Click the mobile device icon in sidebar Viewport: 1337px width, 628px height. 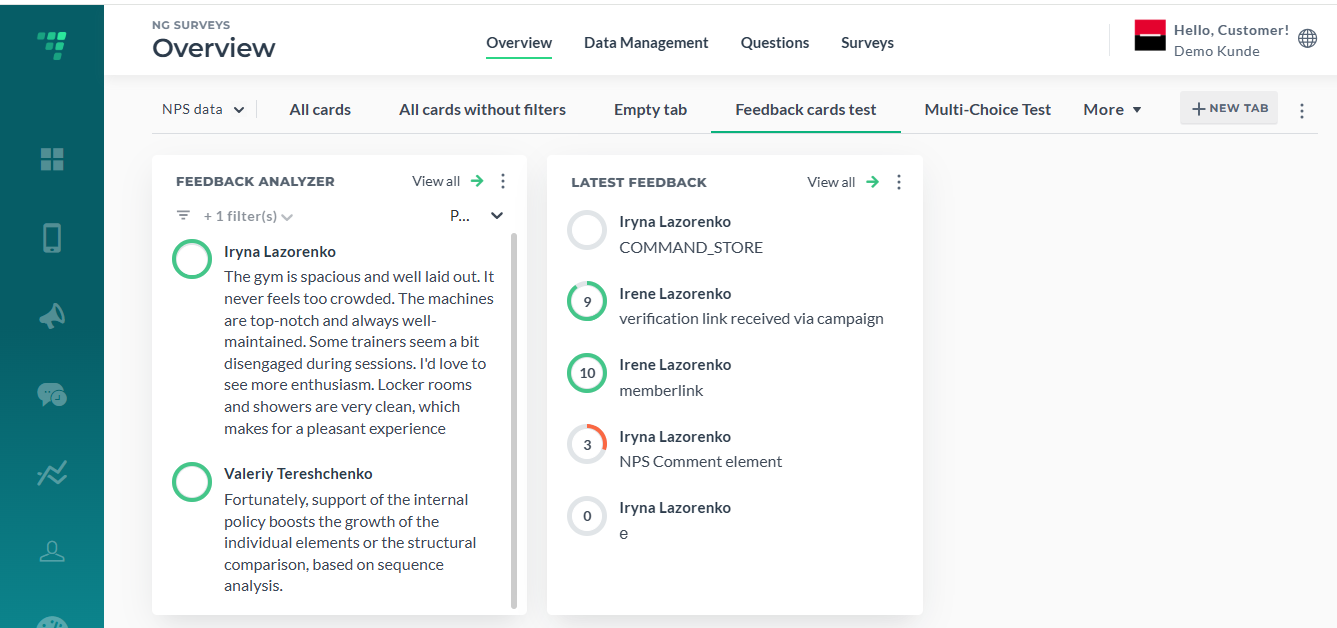[52, 238]
